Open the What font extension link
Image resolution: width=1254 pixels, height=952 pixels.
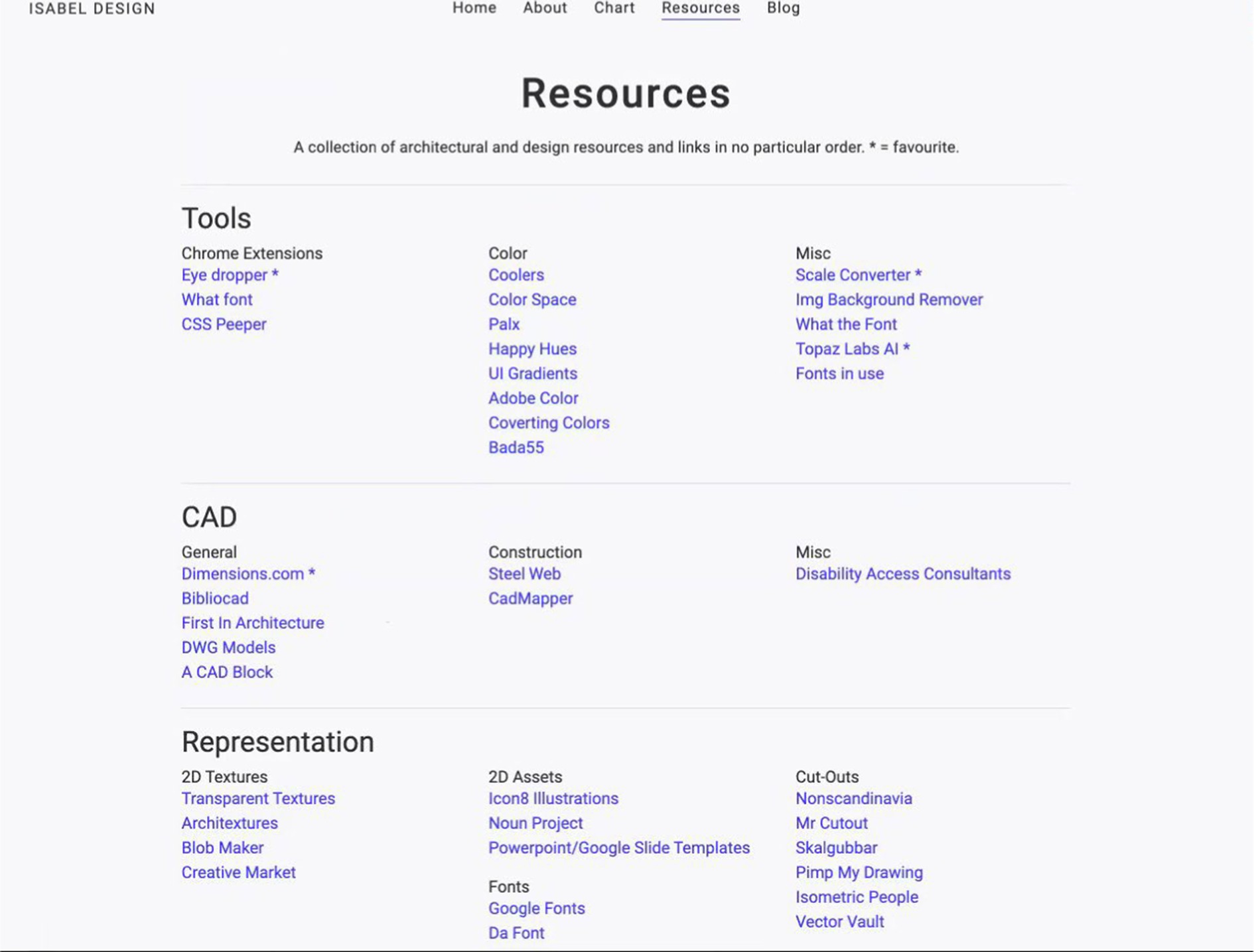point(217,299)
